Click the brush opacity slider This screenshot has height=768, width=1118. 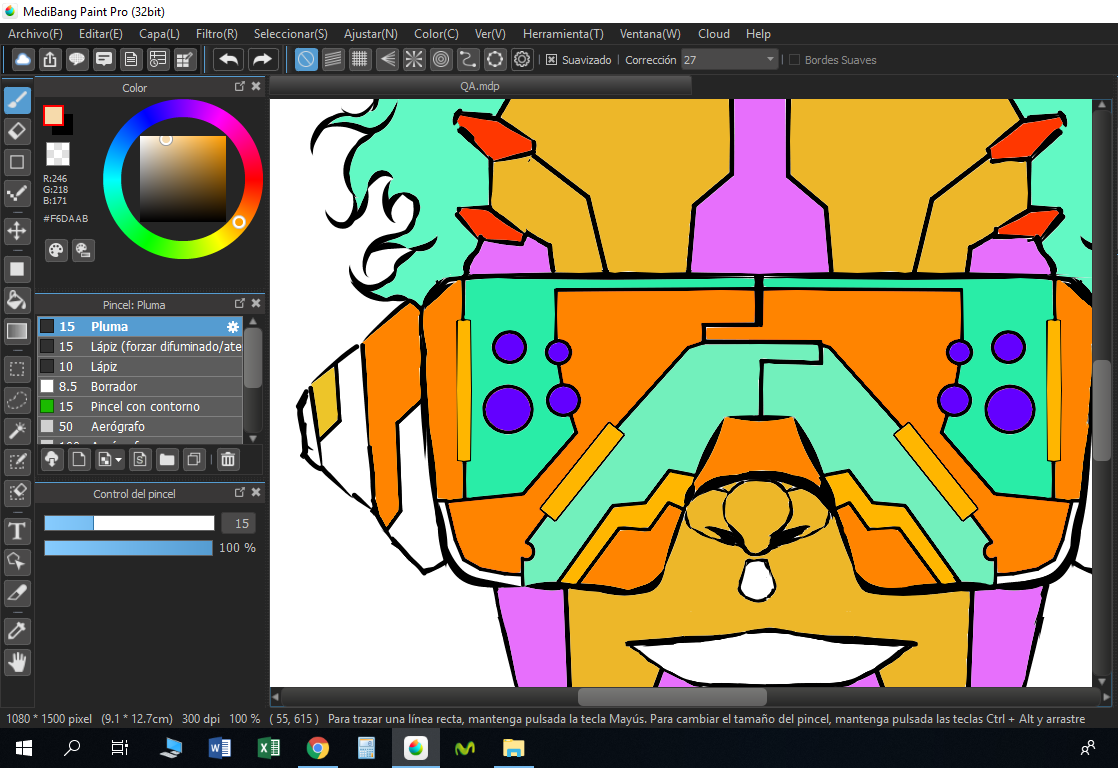point(128,548)
